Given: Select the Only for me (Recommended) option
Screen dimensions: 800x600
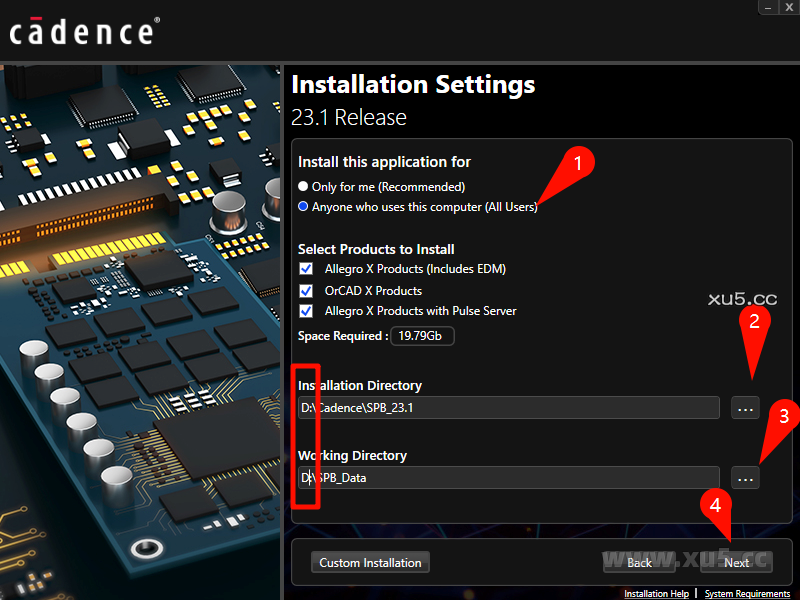Looking at the screenshot, I should point(302,186).
